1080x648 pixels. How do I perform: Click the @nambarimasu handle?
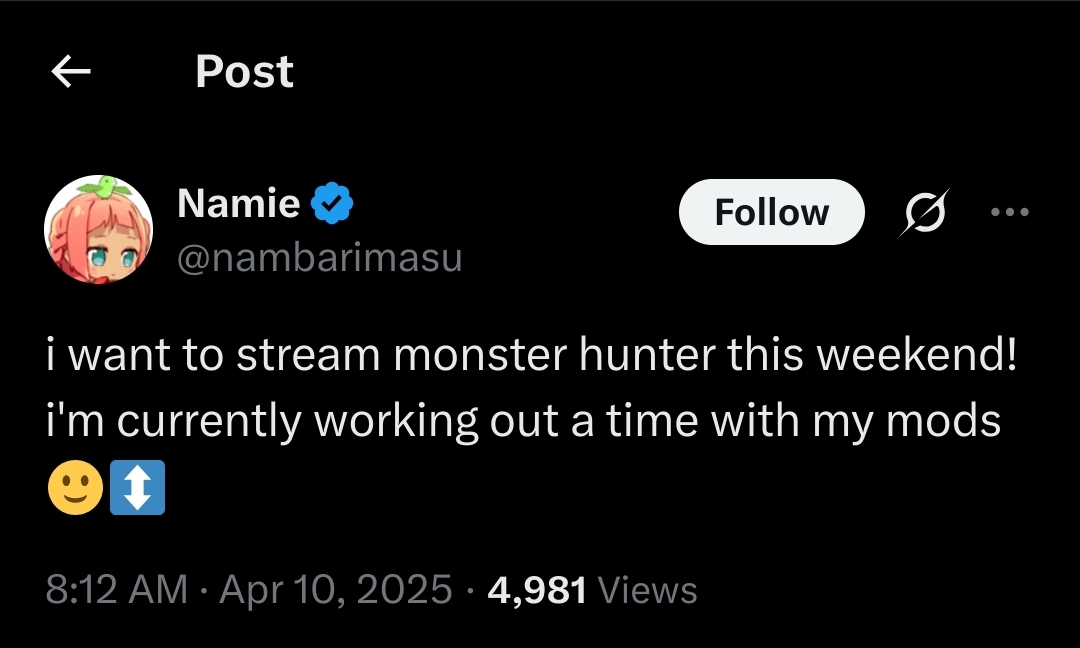pyautogui.click(x=319, y=258)
